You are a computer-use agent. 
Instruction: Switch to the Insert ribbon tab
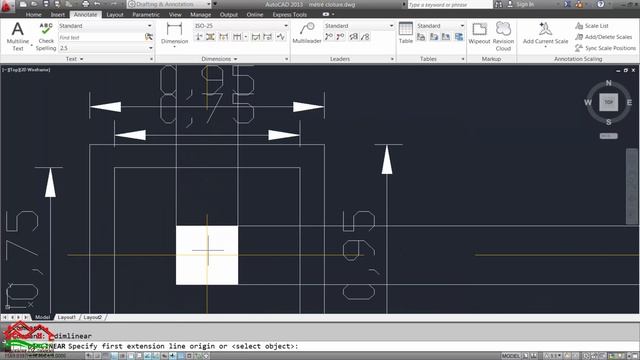(x=58, y=14)
